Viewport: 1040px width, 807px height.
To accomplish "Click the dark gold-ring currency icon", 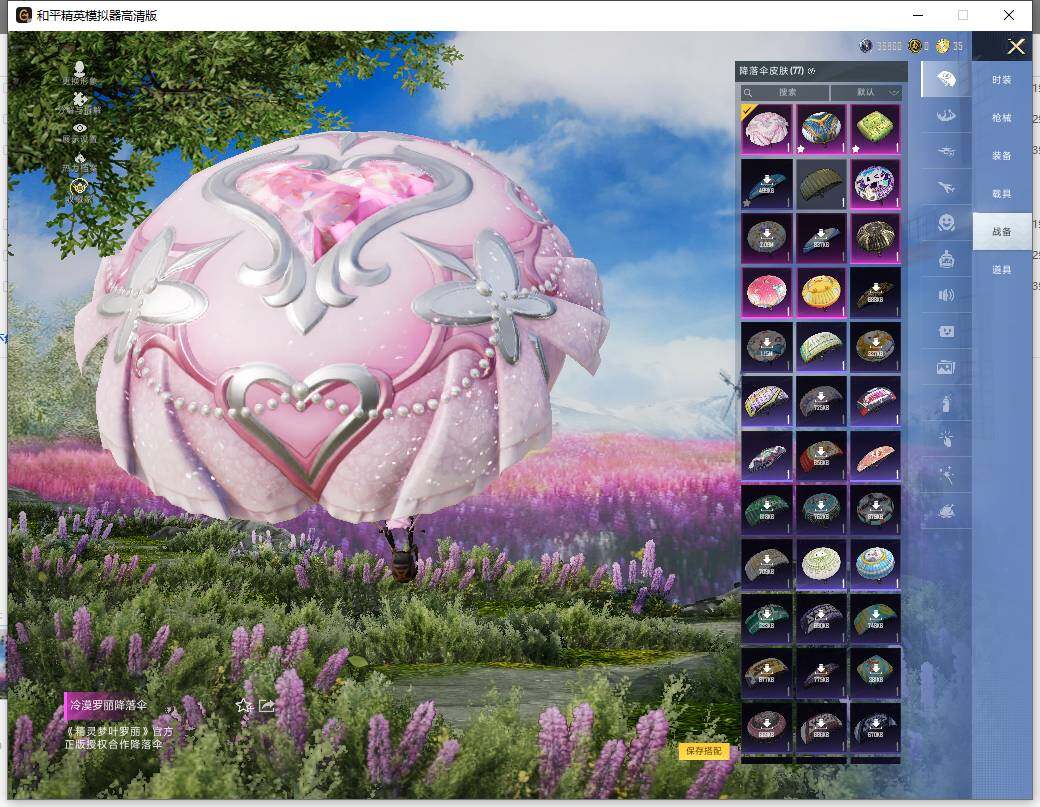I will [915, 46].
